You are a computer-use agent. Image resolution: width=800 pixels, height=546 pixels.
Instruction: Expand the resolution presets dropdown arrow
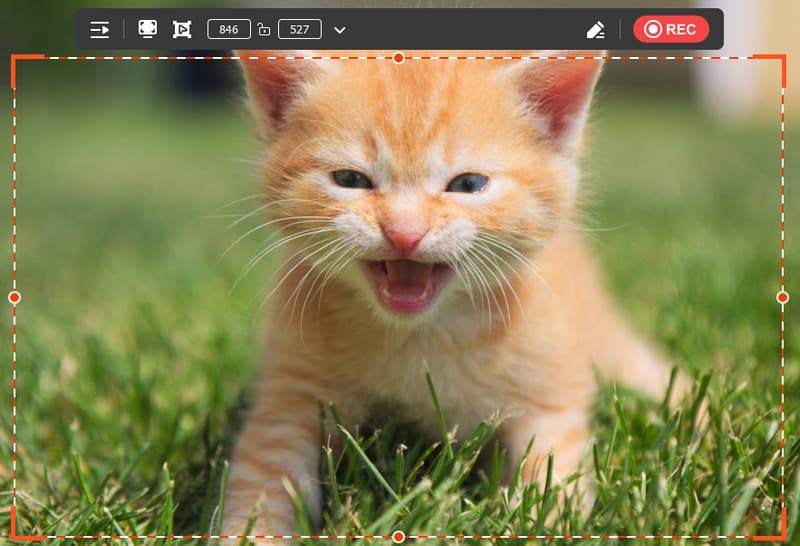[340, 30]
